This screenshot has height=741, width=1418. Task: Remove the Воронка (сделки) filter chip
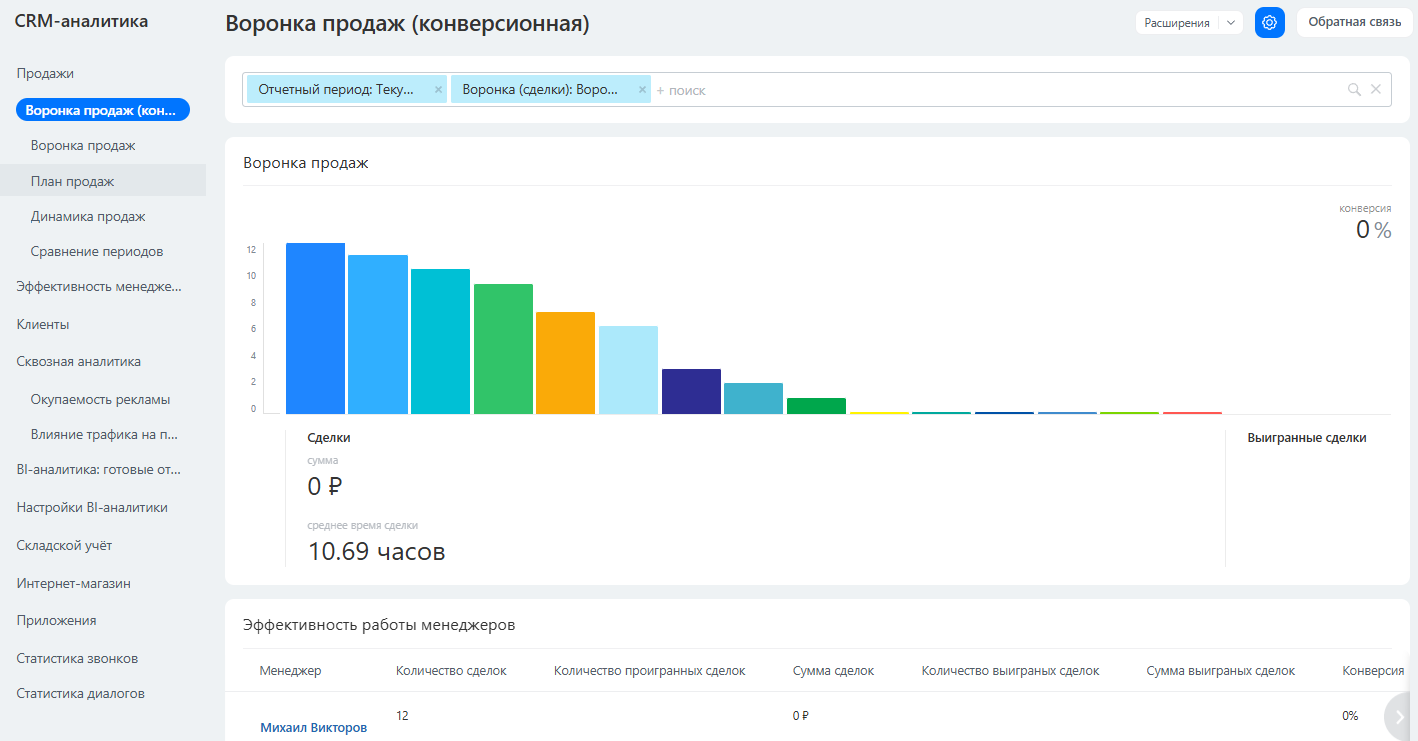pos(642,90)
